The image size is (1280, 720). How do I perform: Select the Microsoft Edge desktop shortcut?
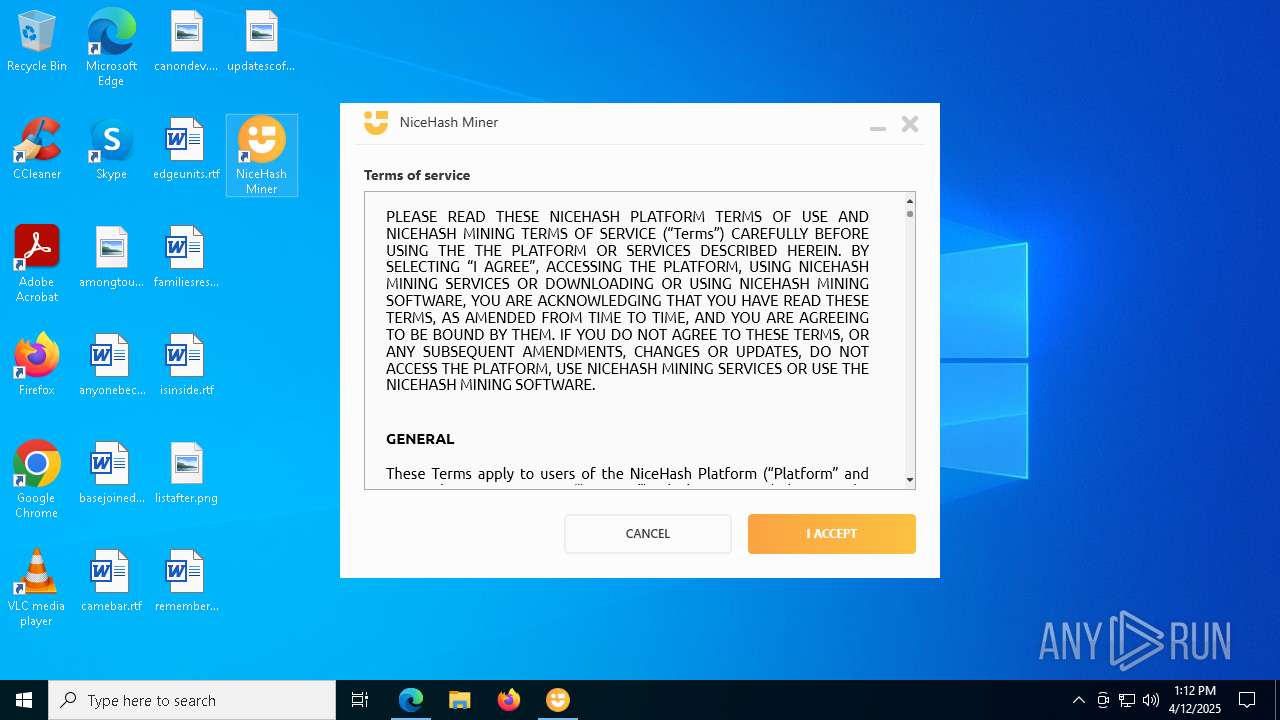pos(111,48)
